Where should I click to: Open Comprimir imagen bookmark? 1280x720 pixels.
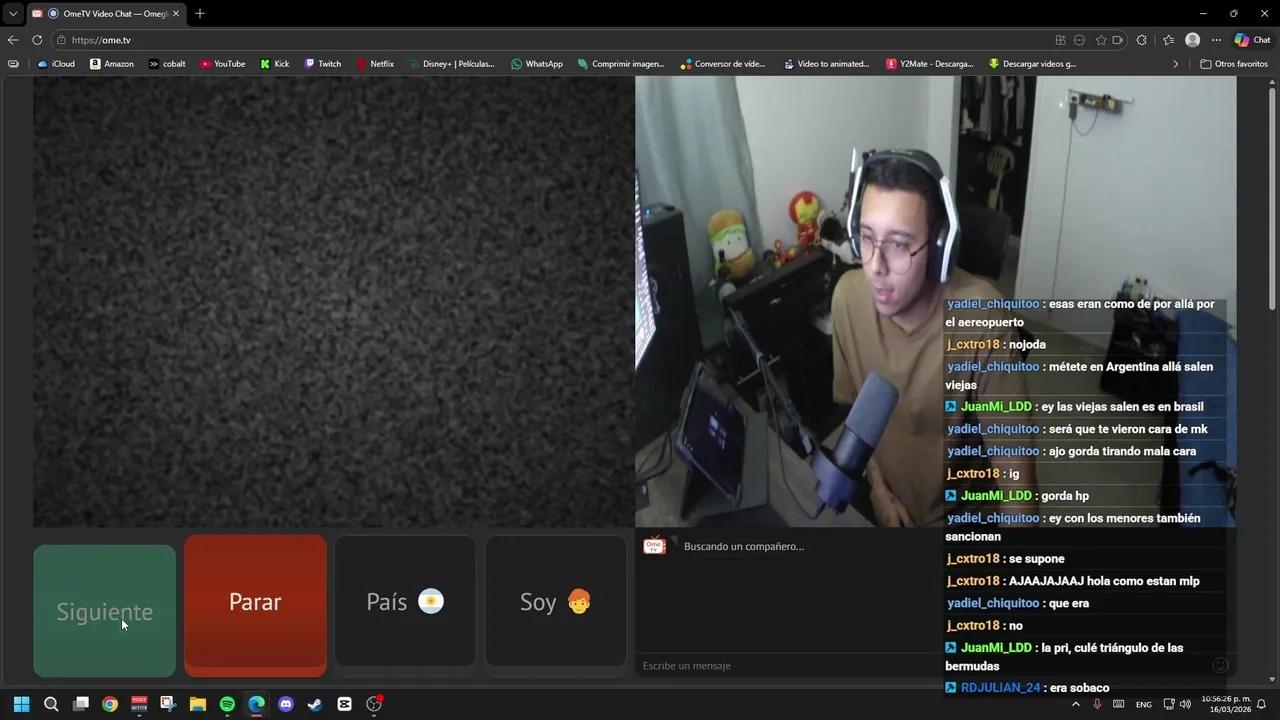[620, 64]
